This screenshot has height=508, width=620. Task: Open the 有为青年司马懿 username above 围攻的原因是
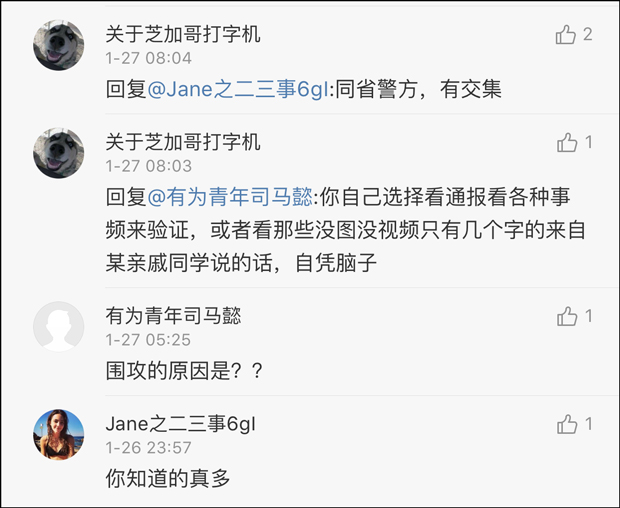coord(173,316)
